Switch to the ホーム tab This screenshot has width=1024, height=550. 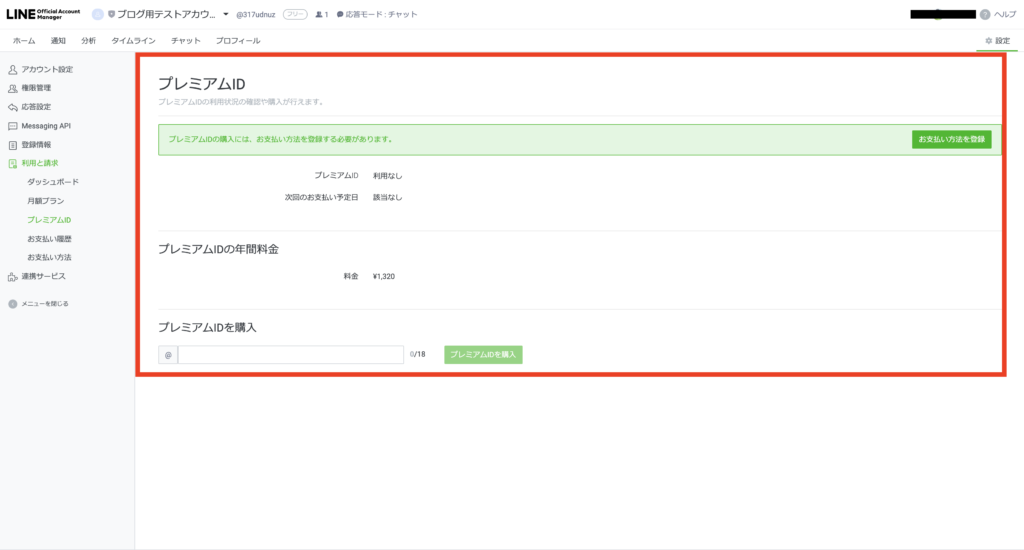click(24, 41)
